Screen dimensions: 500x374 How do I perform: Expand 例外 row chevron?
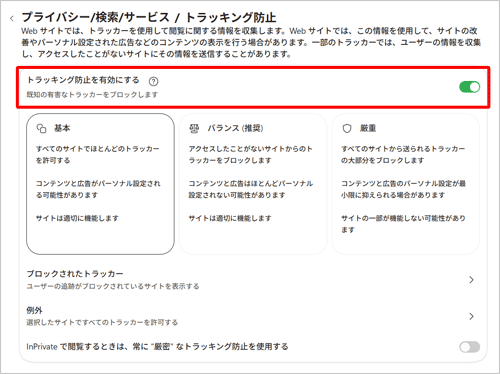(471, 316)
